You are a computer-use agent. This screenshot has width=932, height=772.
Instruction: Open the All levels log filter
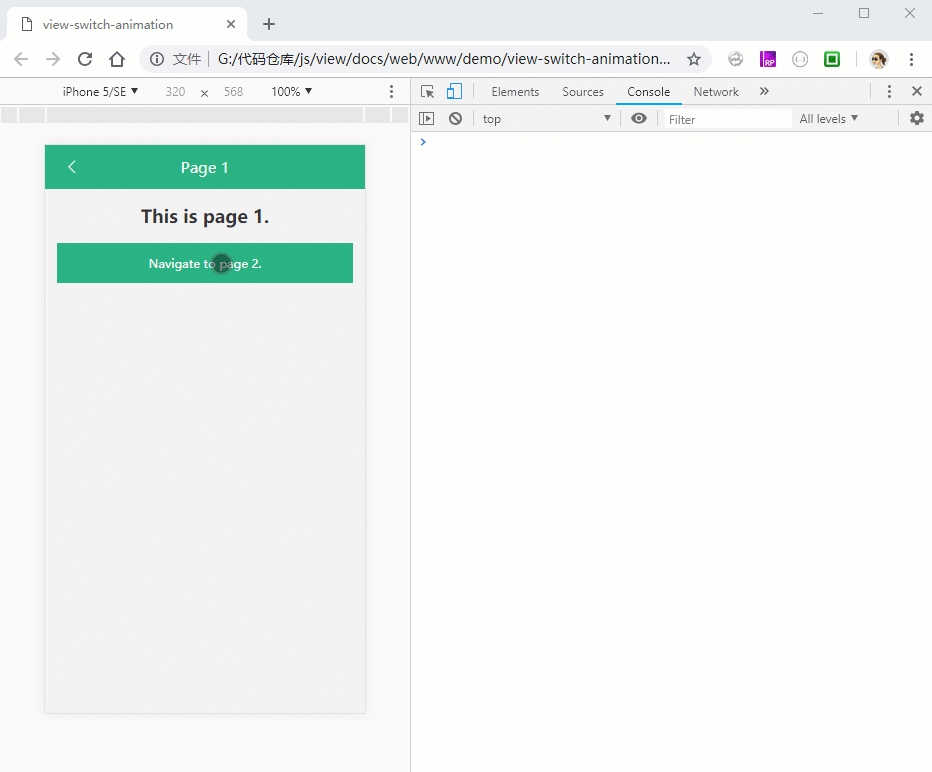828,119
